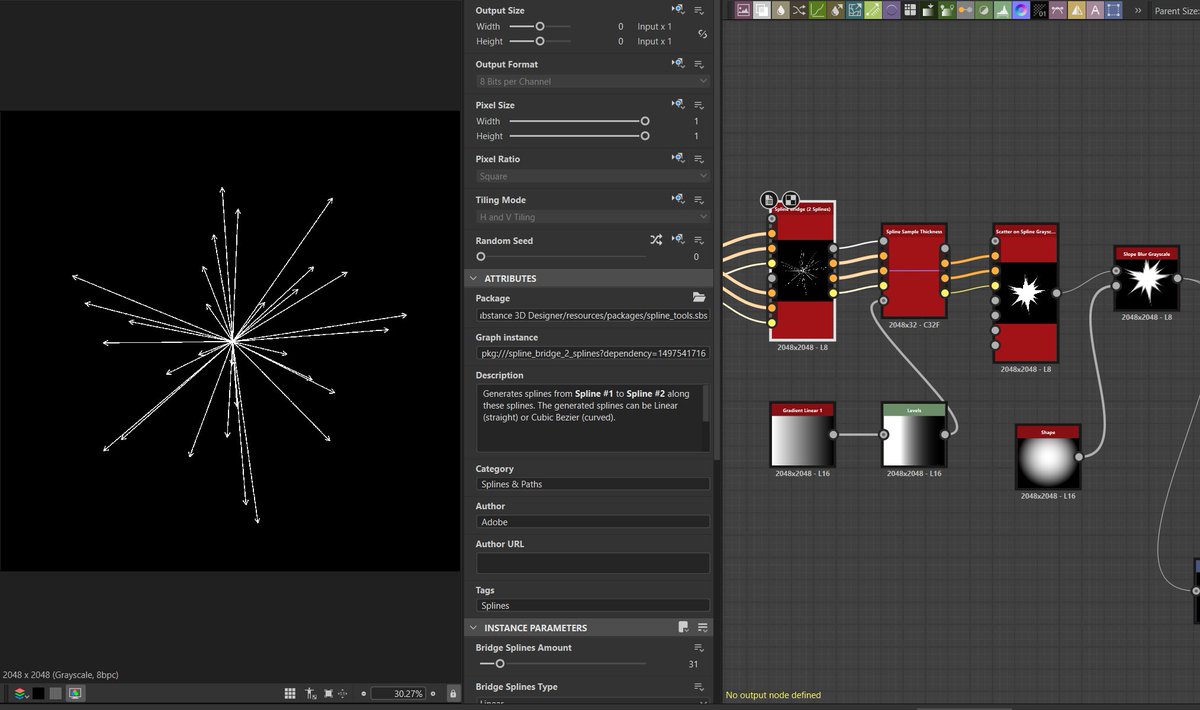Collapse the ATTRIBUTES section
This screenshot has width=1200, height=710.
pos(472,278)
